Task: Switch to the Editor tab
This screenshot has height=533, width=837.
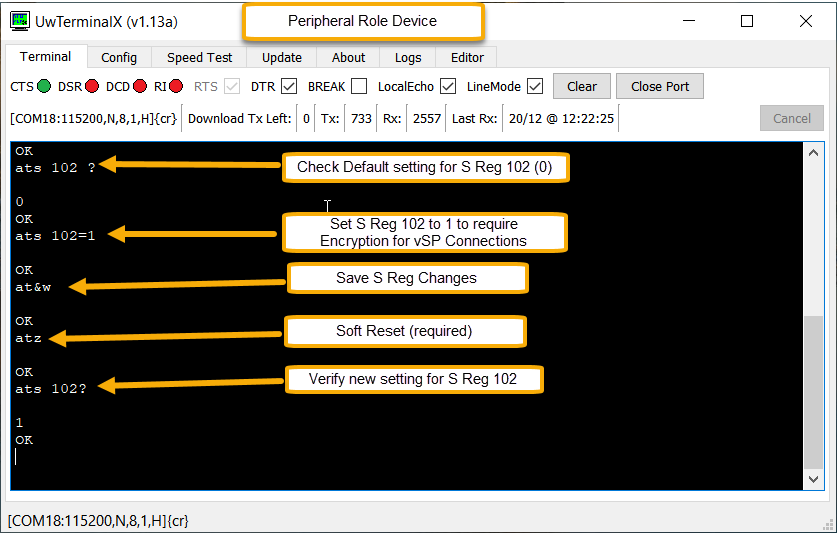Action: tap(467, 58)
